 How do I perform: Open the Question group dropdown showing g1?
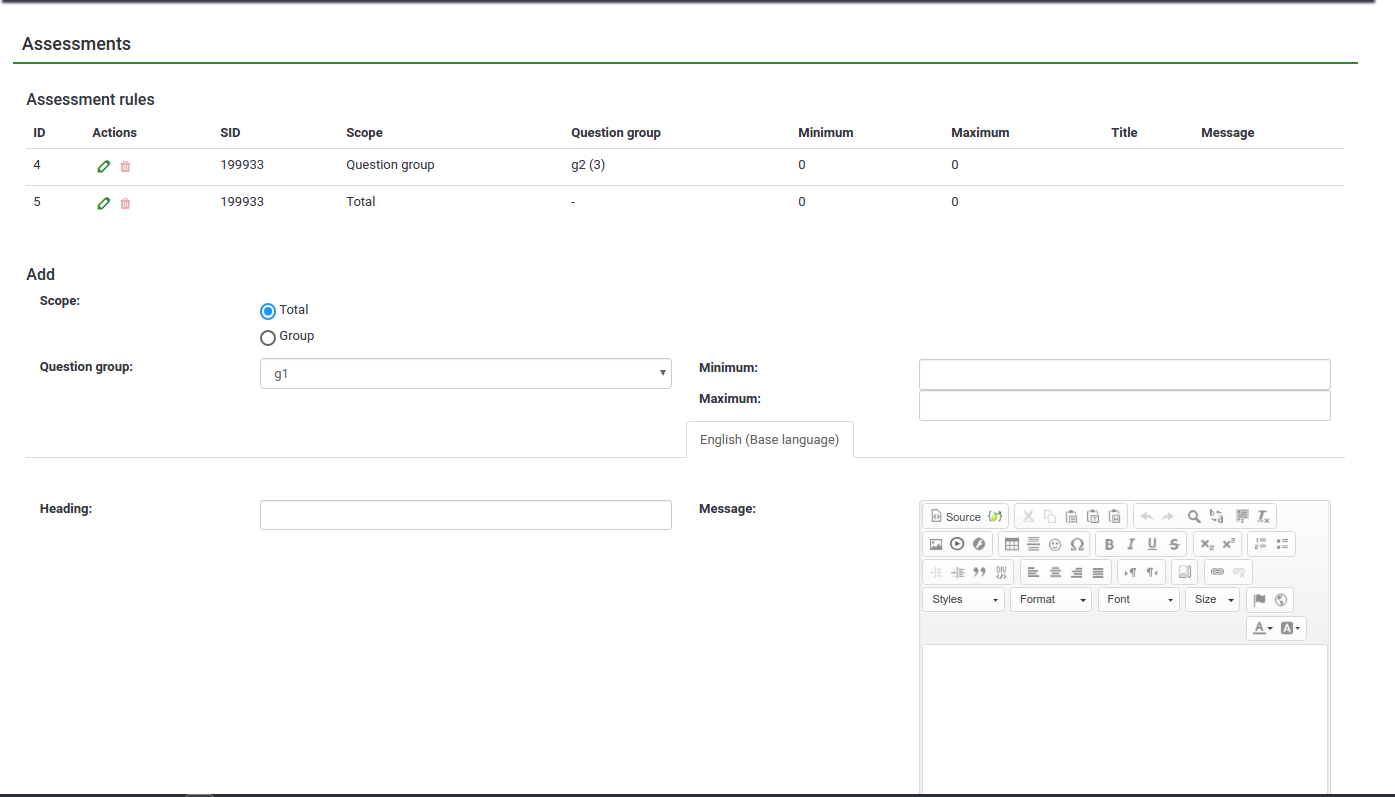click(465, 374)
